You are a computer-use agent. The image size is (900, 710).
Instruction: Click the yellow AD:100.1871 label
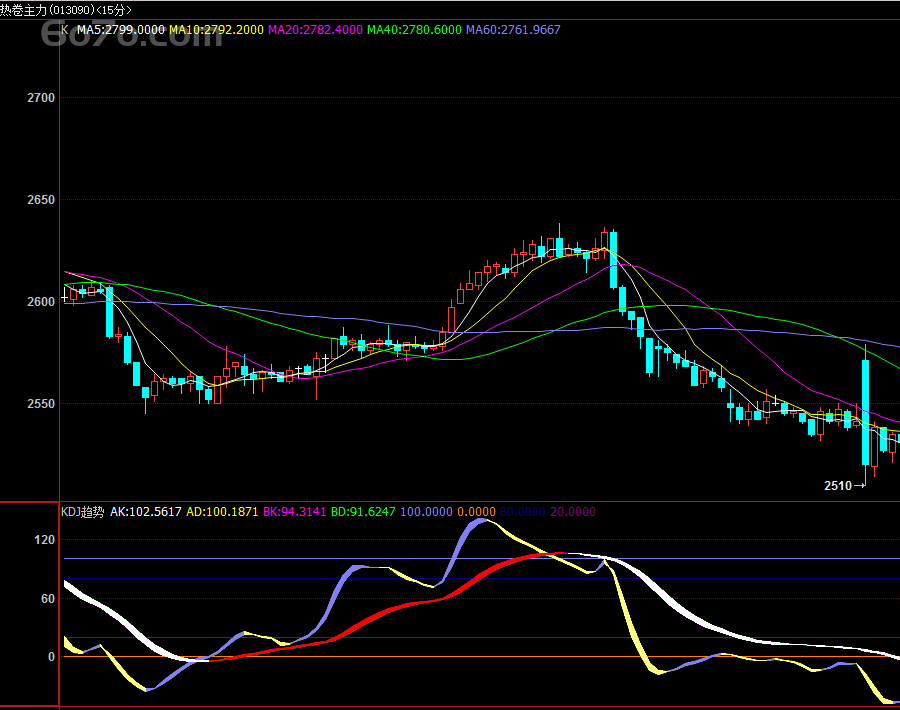pos(222,512)
